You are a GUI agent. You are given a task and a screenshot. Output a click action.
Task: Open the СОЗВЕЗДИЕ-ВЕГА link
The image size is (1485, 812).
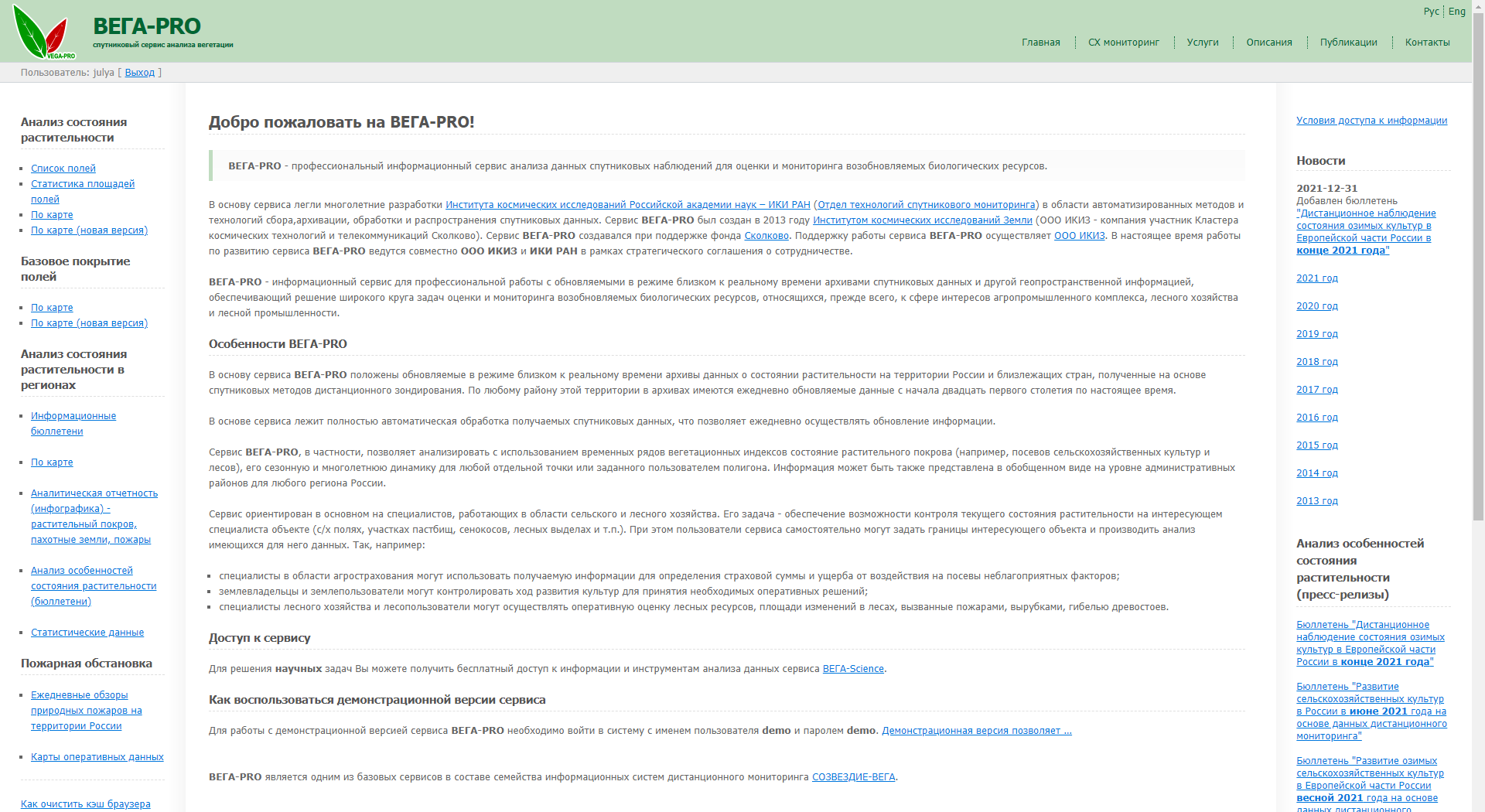click(x=853, y=777)
